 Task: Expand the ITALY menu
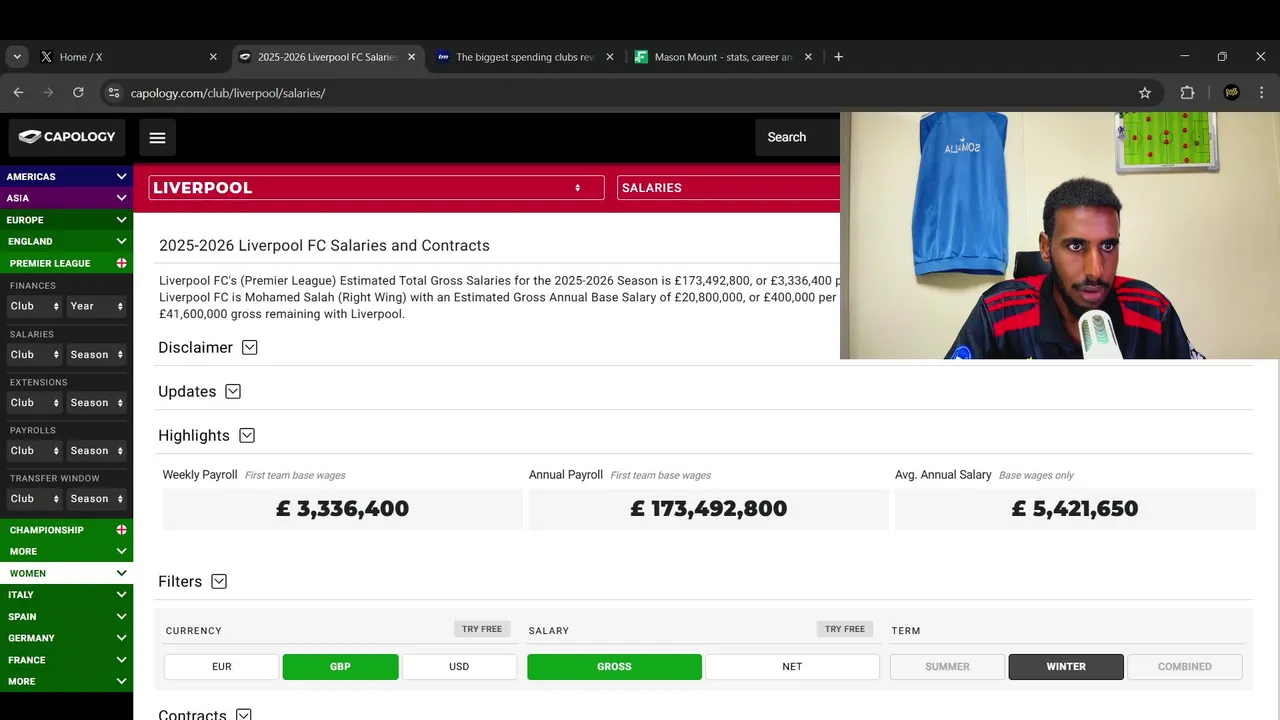[x=66, y=594]
